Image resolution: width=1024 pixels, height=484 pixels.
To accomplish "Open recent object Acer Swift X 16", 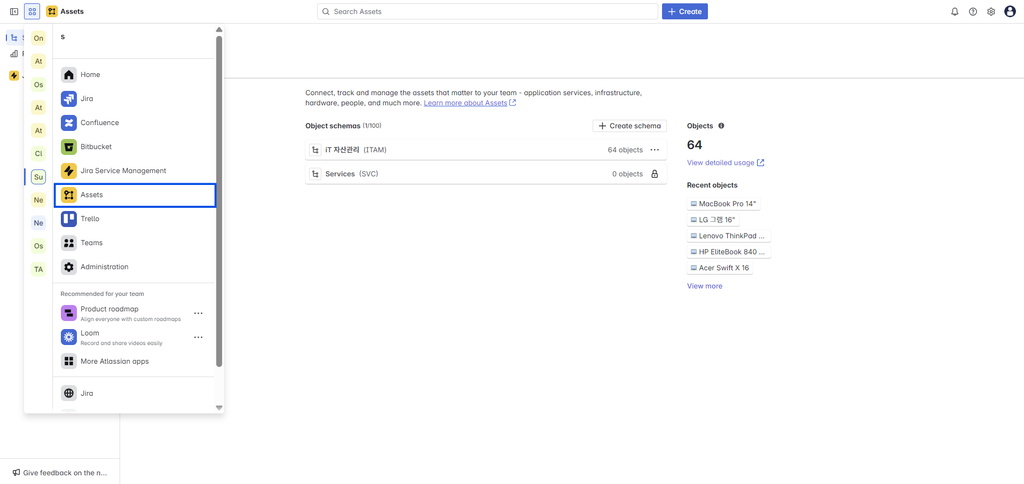I will click(720, 268).
